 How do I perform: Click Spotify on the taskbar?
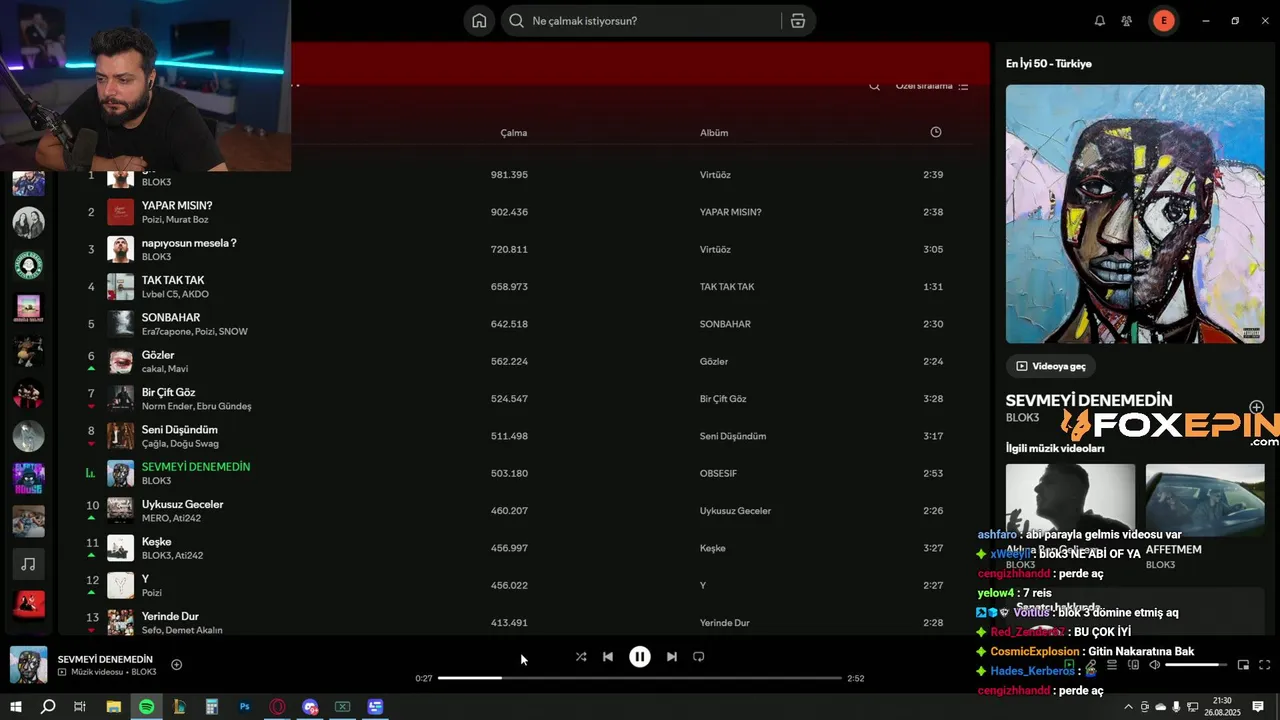(146, 707)
